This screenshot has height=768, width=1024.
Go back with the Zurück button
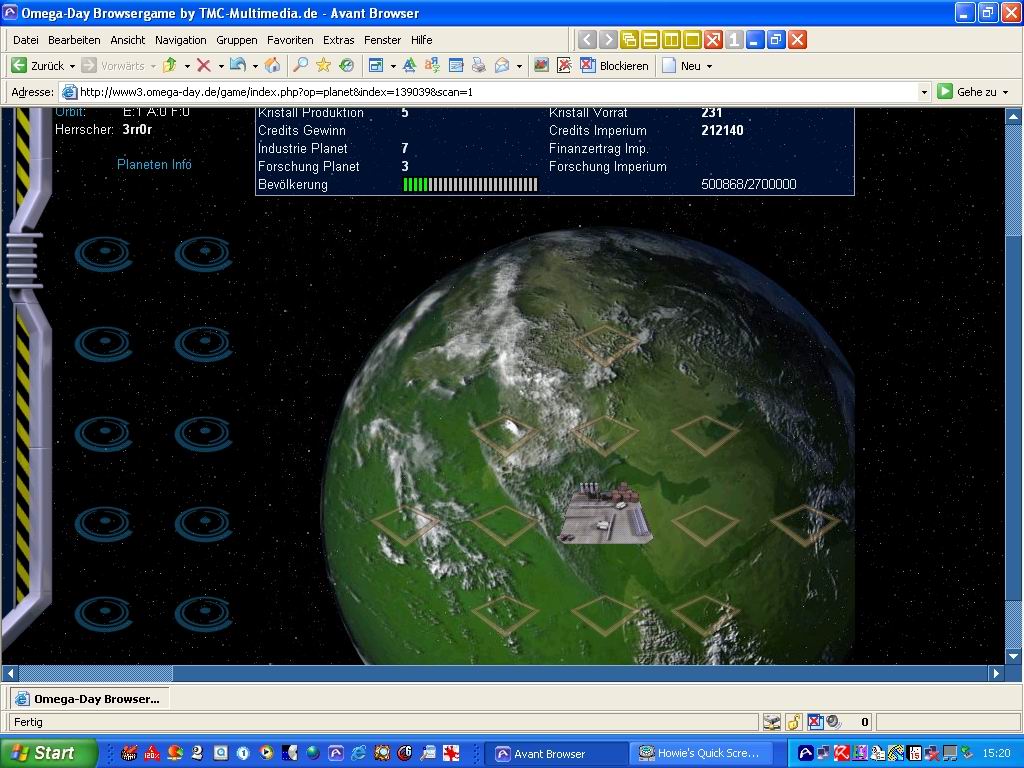pyautogui.click(x=38, y=65)
